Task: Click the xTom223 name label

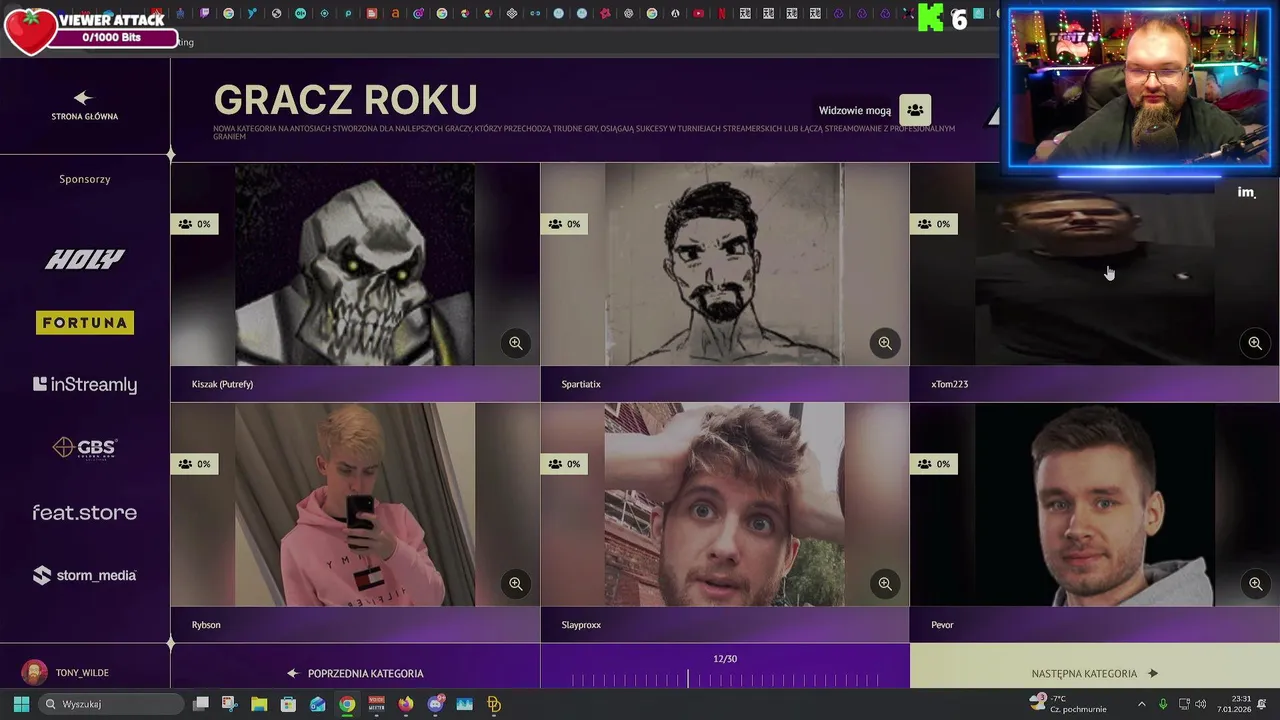Action: [x=949, y=384]
